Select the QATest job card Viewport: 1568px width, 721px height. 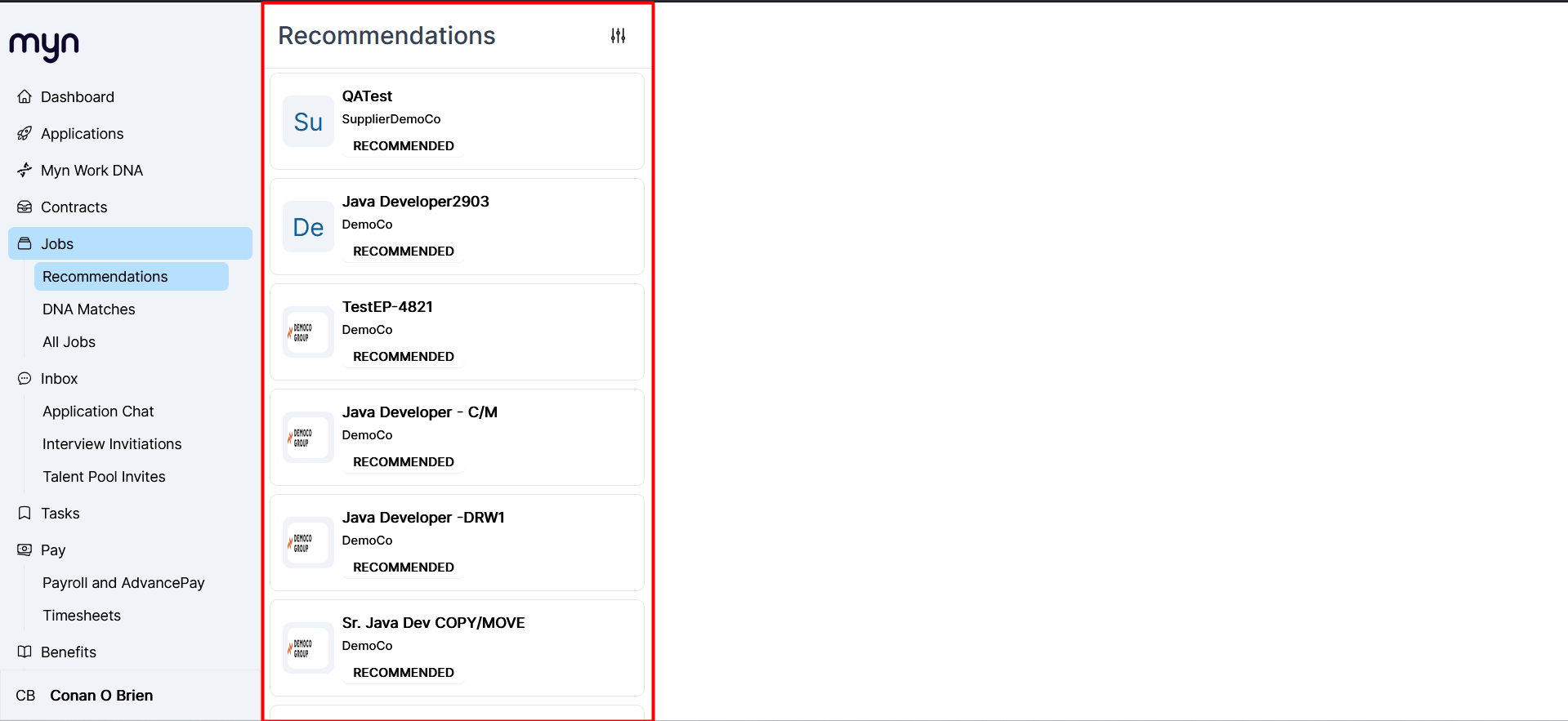point(457,121)
